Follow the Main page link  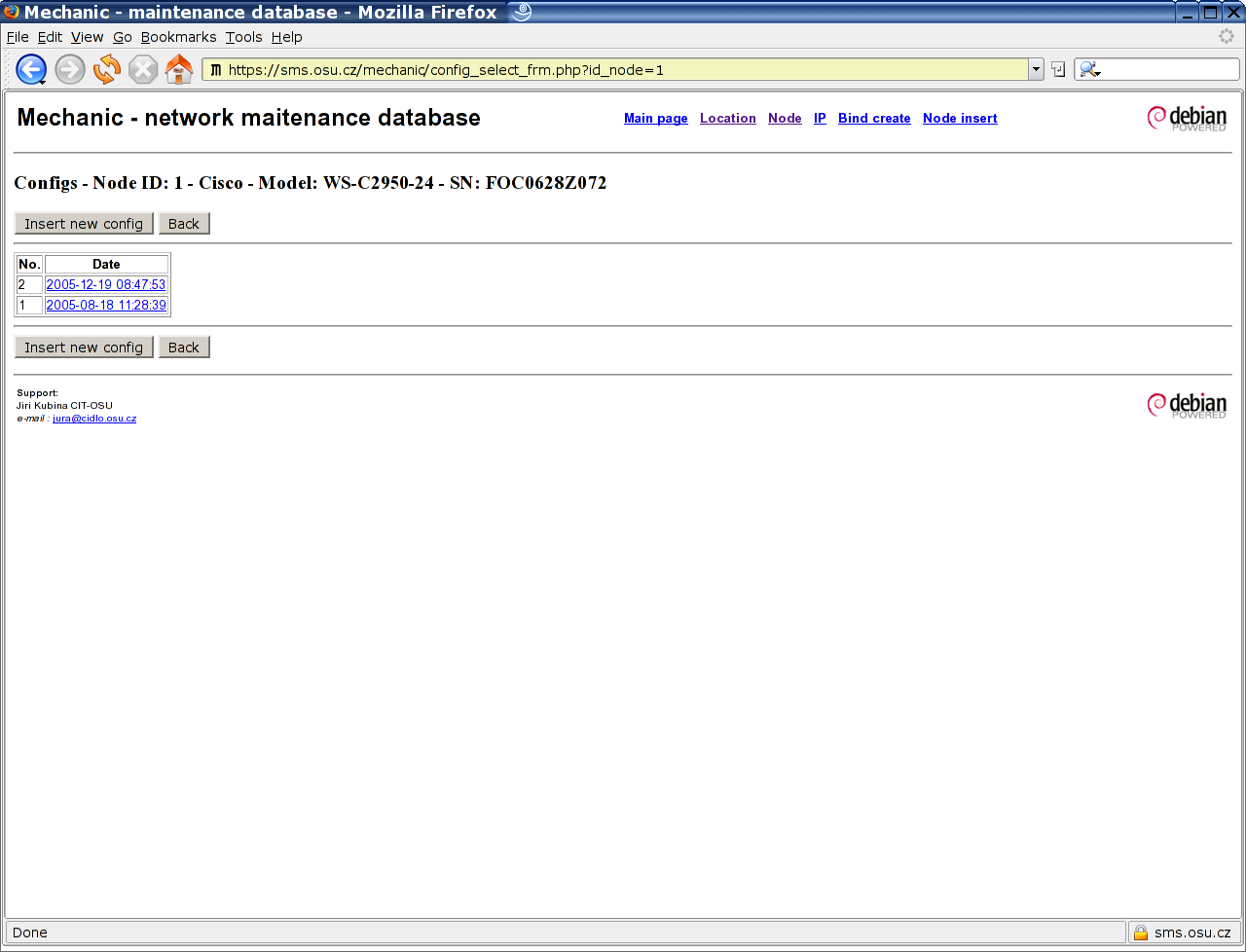(655, 119)
